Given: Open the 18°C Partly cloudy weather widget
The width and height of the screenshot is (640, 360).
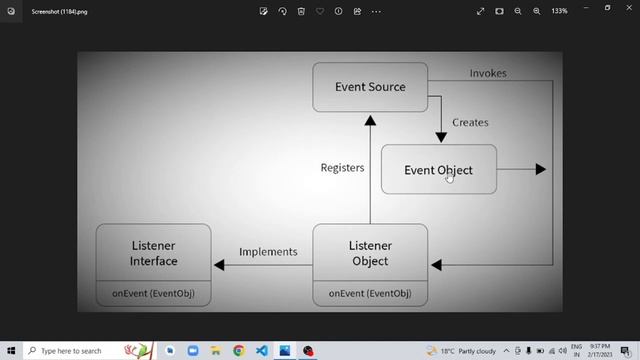Looking at the screenshot, I should tap(461, 351).
